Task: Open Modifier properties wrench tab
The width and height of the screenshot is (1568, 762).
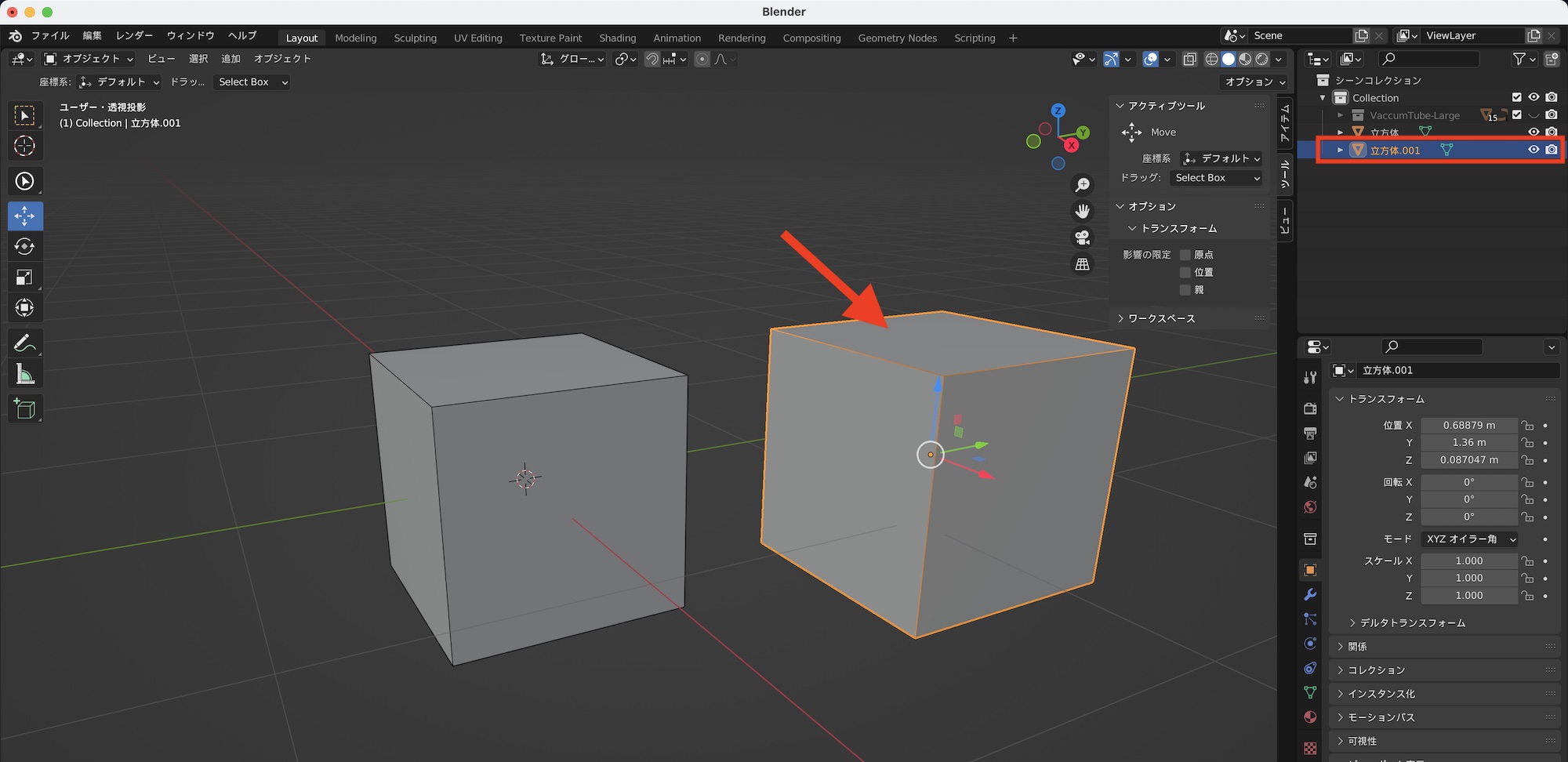Action: 1310,595
